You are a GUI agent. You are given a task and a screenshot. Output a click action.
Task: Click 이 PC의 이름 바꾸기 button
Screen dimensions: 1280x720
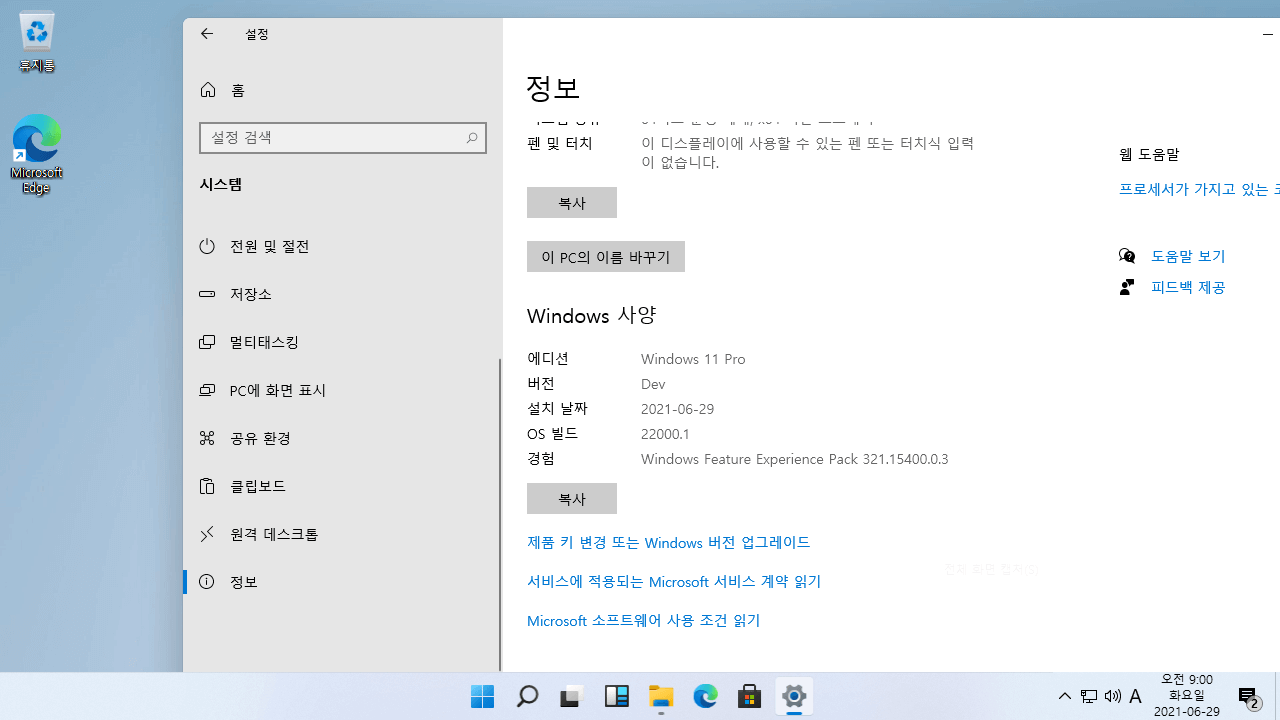point(606,257)
